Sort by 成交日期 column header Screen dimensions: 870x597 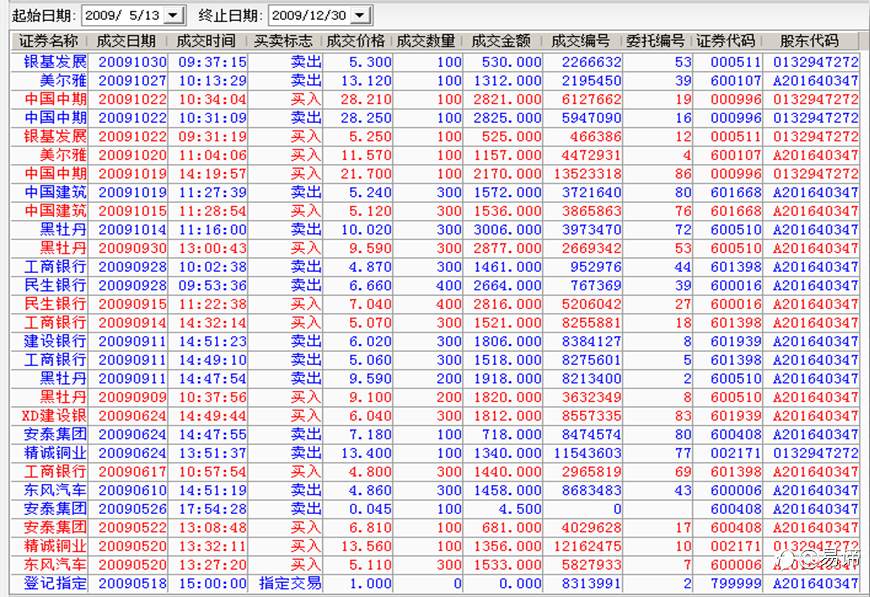127,41
